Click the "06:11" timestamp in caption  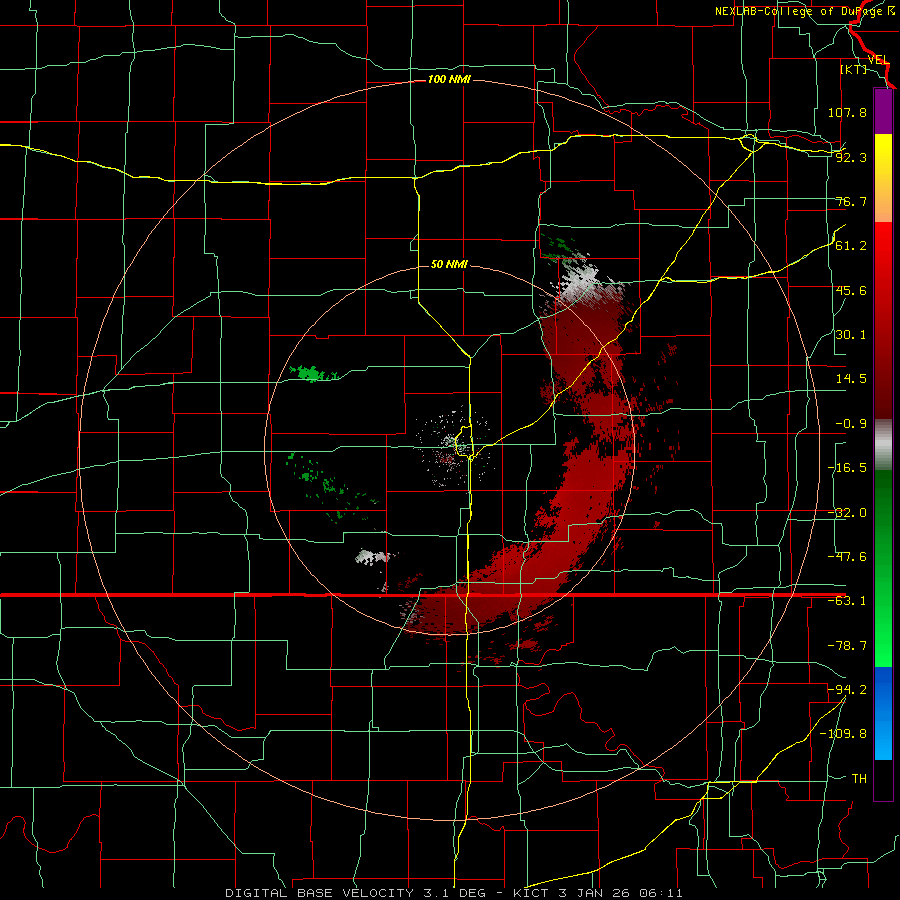click(663, 893)
